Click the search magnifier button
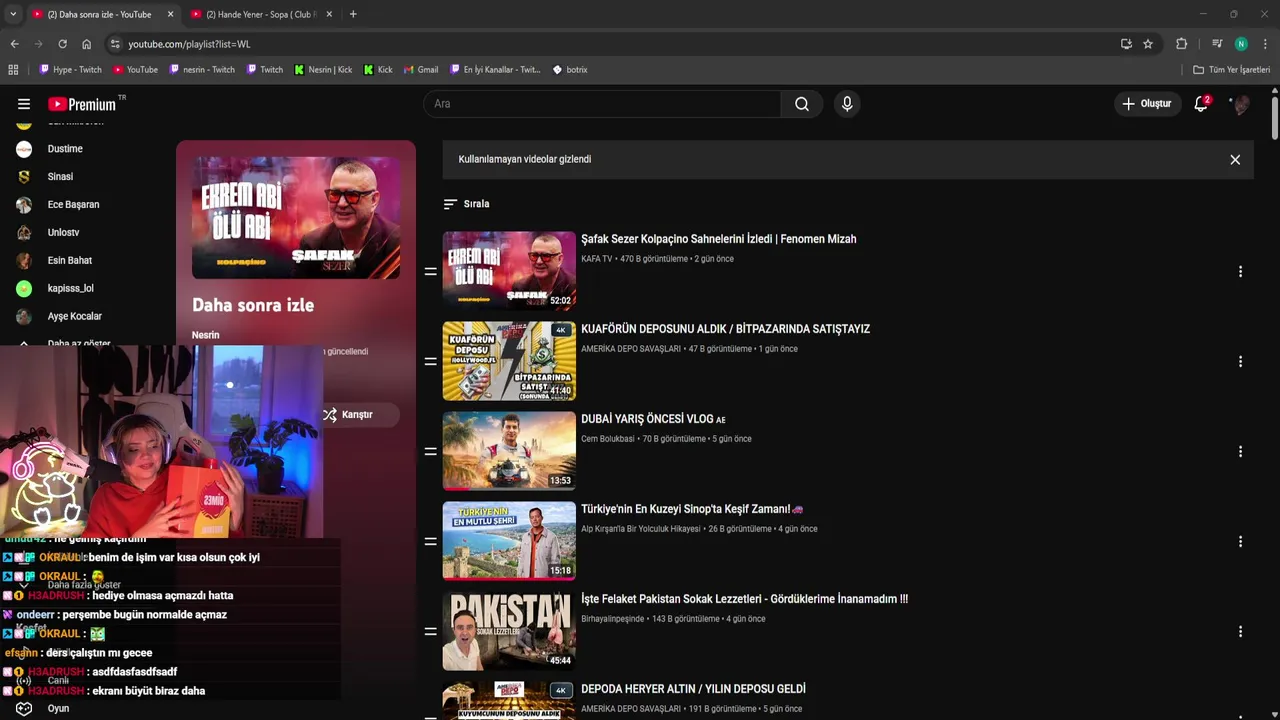Viewport: 1280px width, 720px height. [x=802, y=104]
